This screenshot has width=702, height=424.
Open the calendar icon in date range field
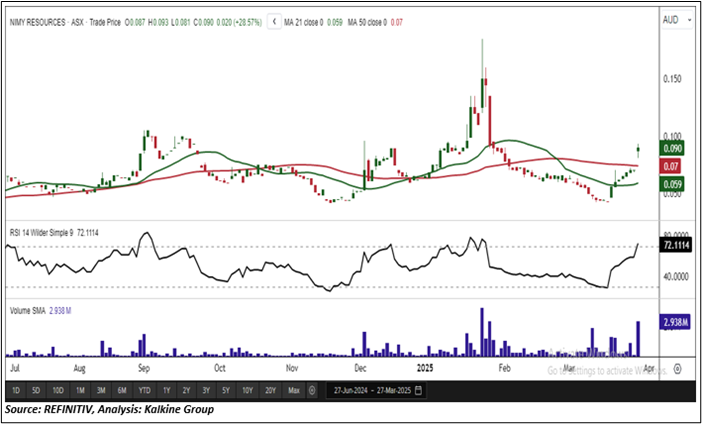(x=418, y=390)
